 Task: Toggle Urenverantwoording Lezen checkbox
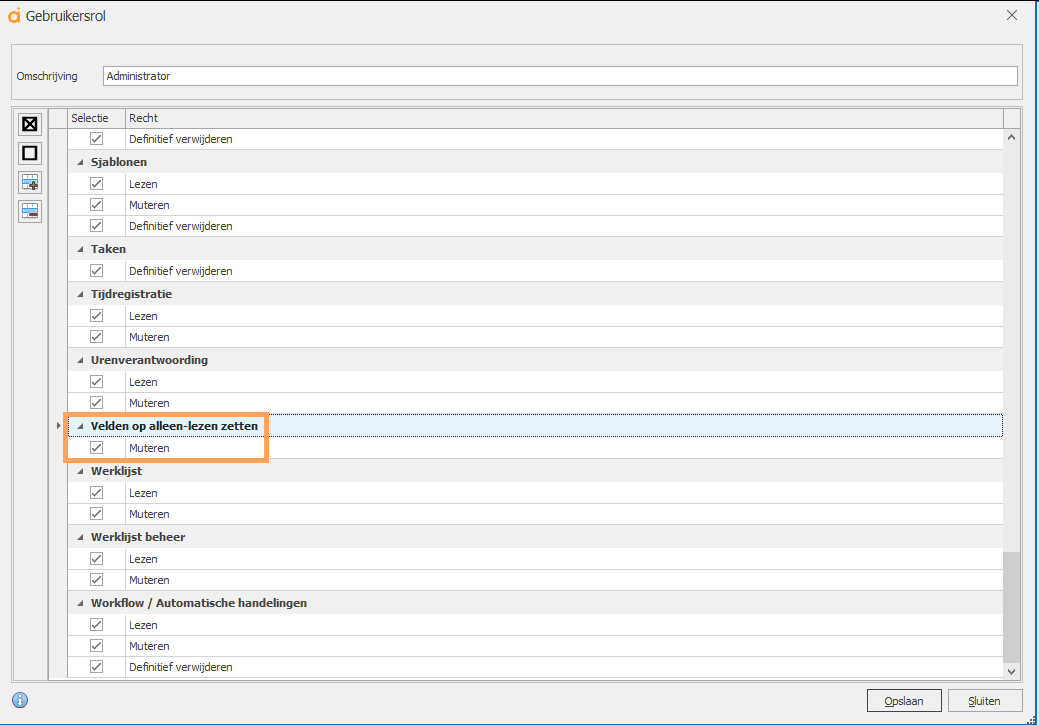(97, 382)
